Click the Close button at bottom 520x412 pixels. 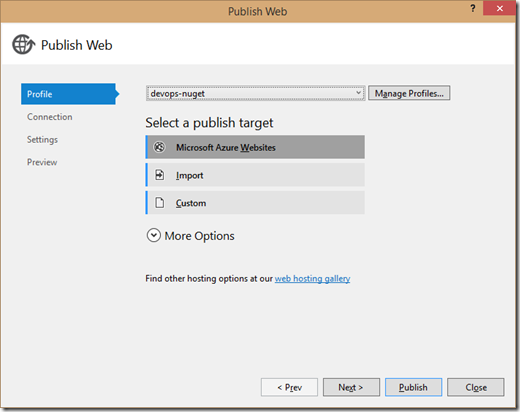476,387
